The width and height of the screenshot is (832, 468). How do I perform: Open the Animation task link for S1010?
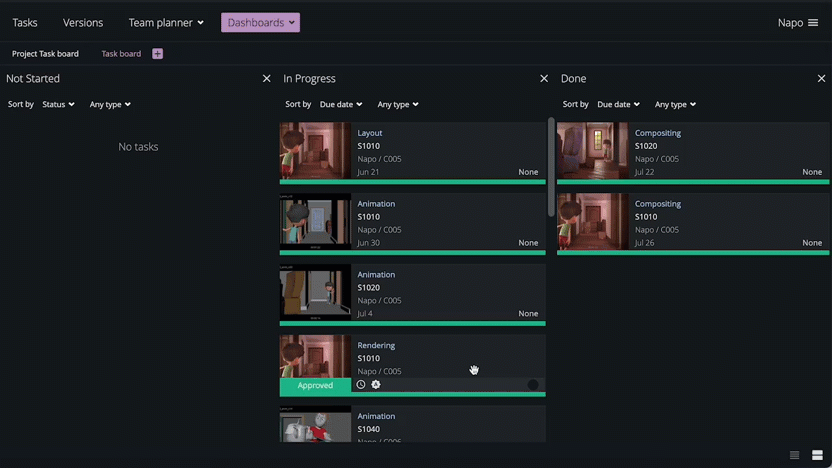[376, 204]
